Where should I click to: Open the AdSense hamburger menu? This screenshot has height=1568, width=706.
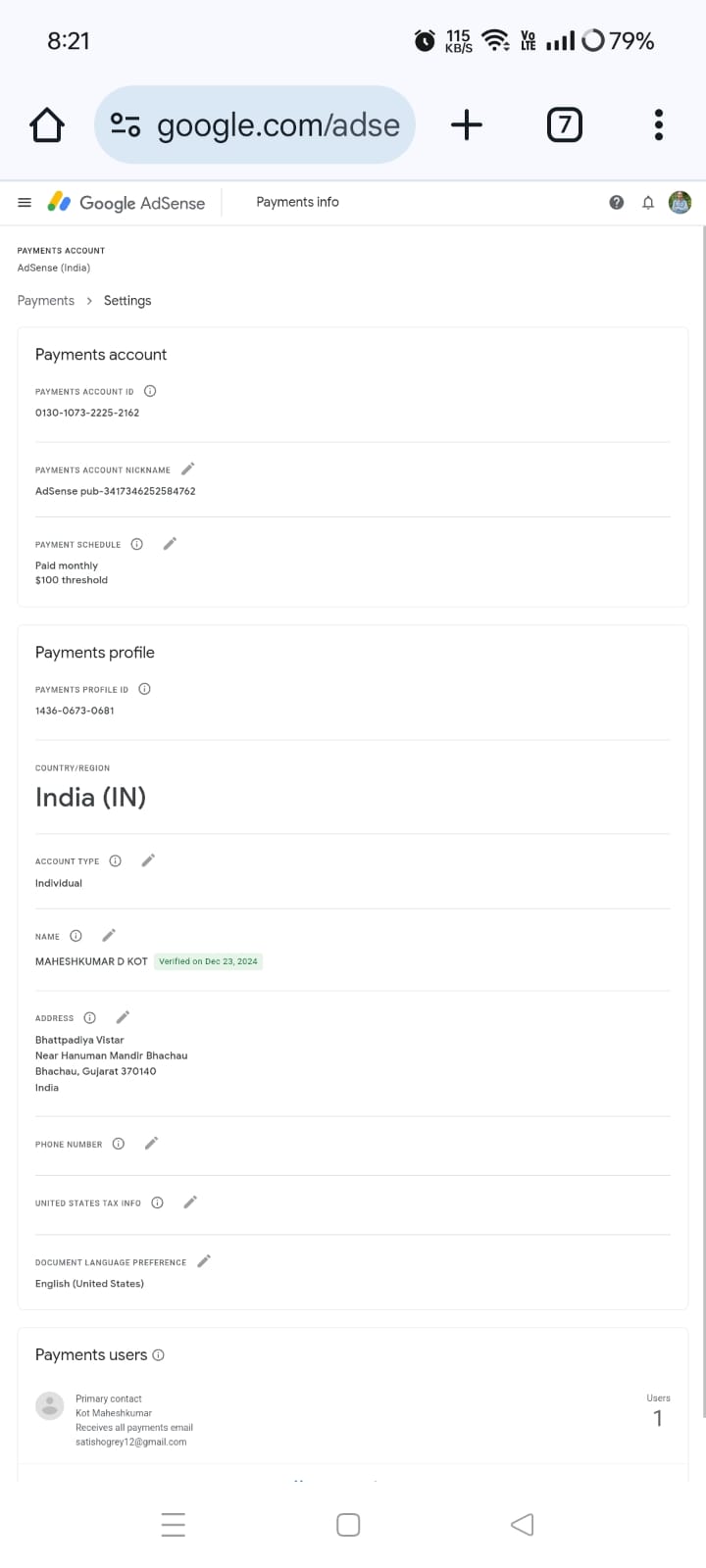point(25,203)
